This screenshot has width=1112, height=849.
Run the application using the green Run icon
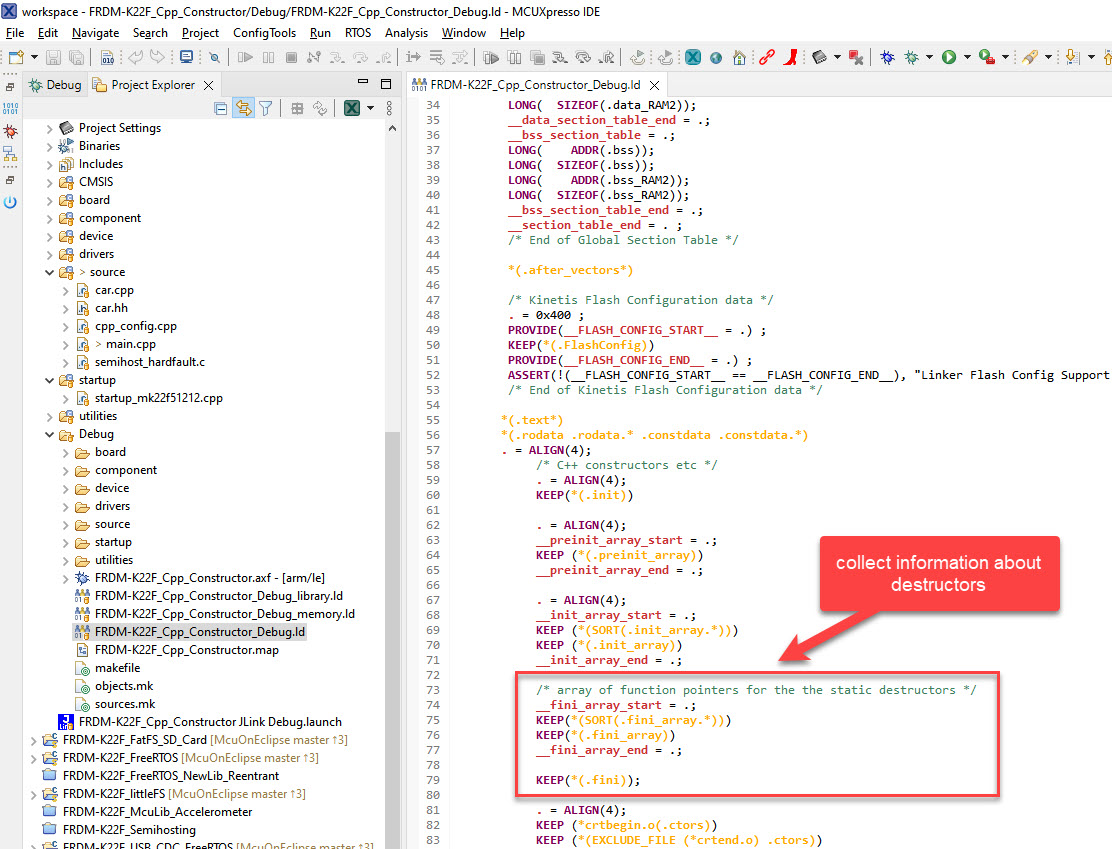(x=950, y=57)
